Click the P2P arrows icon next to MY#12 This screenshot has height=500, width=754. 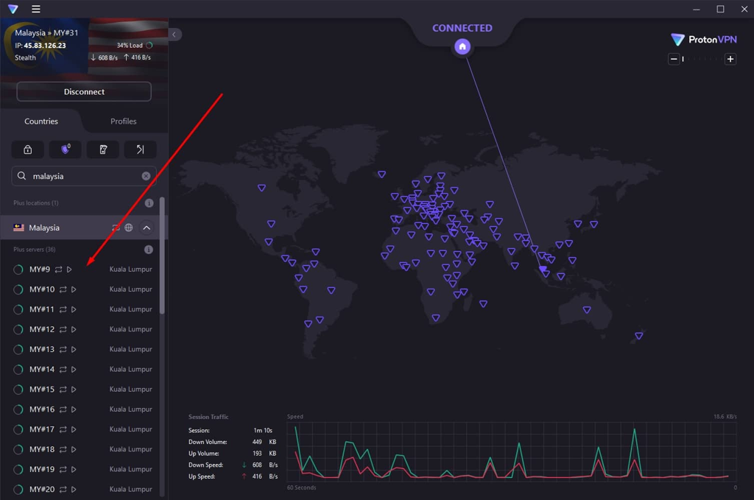click(62, 329)
